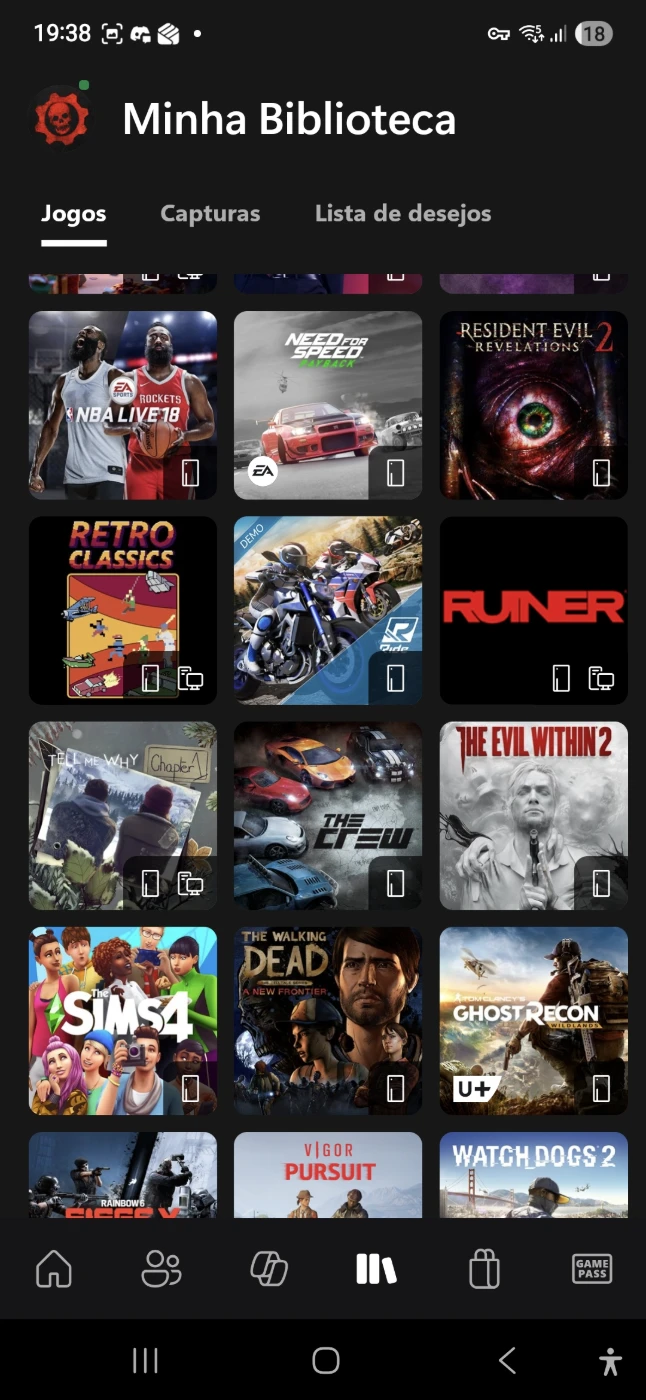This screenshot has height=1400, width=646.
Task: Tap the PC icon on Retro Classics tile
Action: pyautogui.click(x=191, y=680)
